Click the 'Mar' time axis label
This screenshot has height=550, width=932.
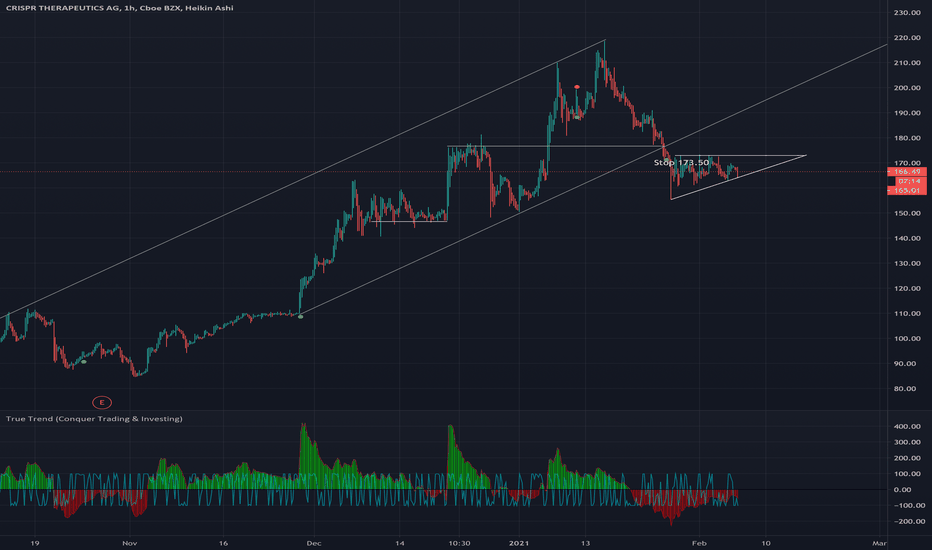(x=879, y=543)
